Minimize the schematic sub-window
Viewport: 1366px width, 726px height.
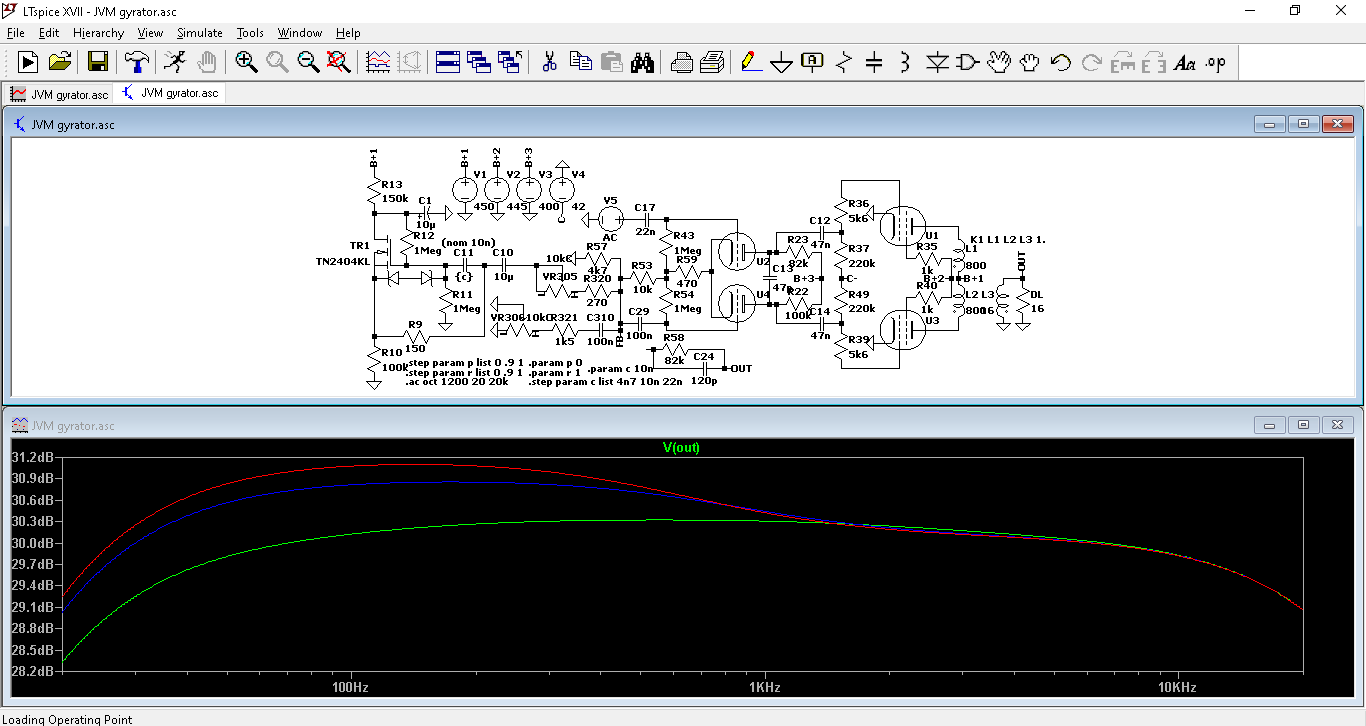[x=1270, y=124]
